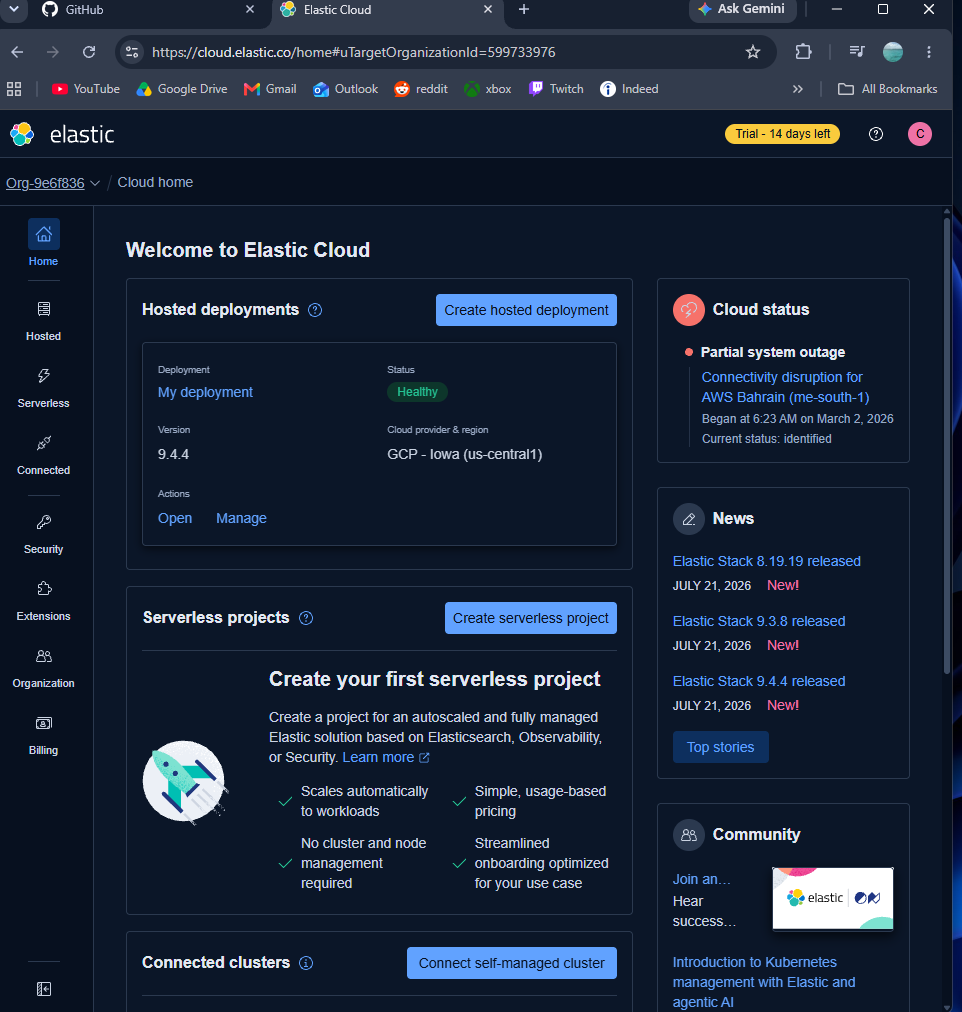Screen dimensions: 962x1012
Task: Open Hosted deployments in sidebar
Action: (43, 321)
